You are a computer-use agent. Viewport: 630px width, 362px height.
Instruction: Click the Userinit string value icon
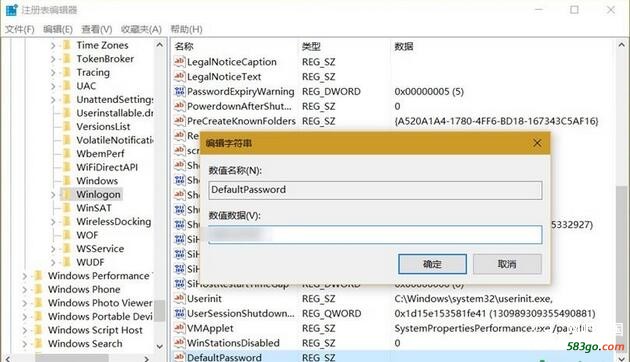(x=179, y=299)
